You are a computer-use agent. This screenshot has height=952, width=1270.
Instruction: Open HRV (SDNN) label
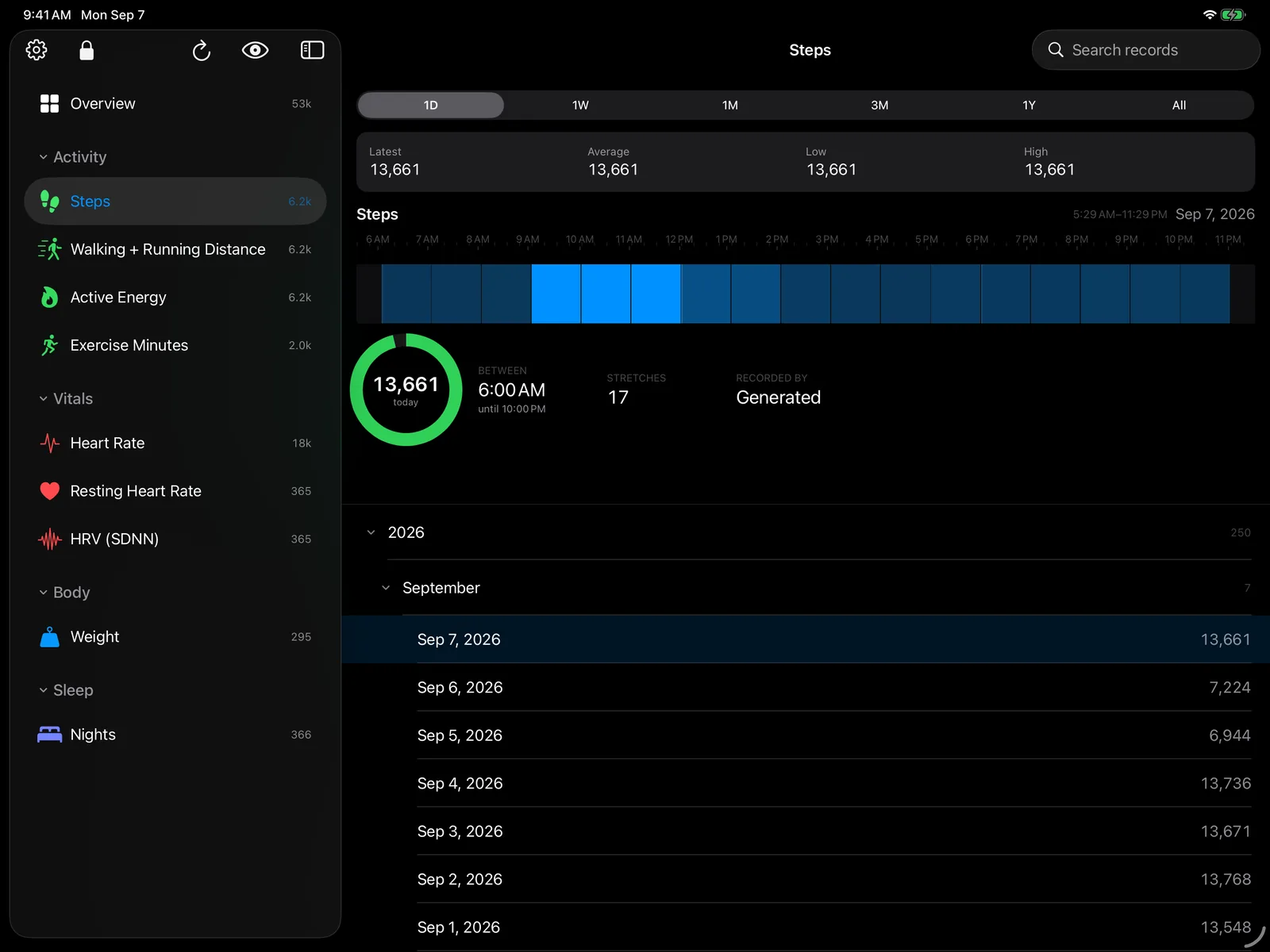pos(114,539)
